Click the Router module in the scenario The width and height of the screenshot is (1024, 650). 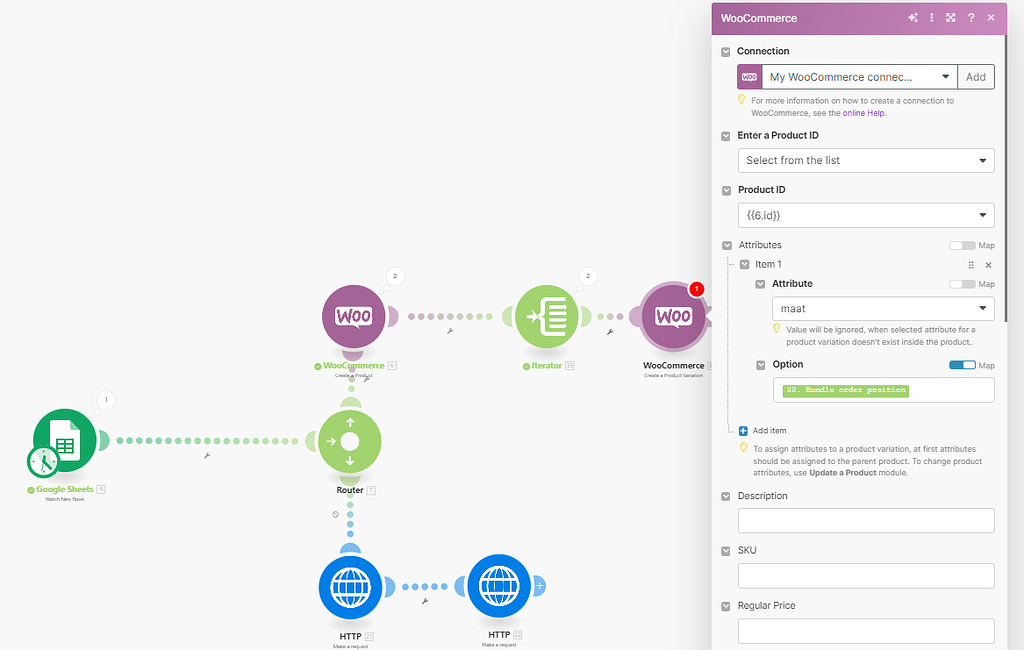point(350,440)
